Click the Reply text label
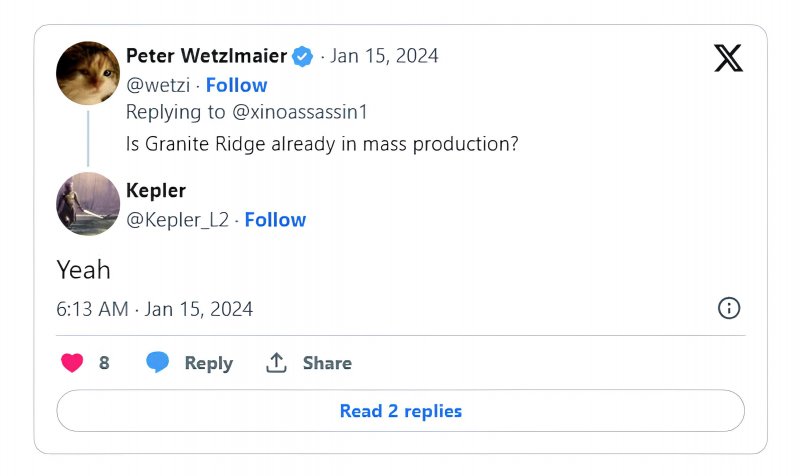 [x=208, y=363]
